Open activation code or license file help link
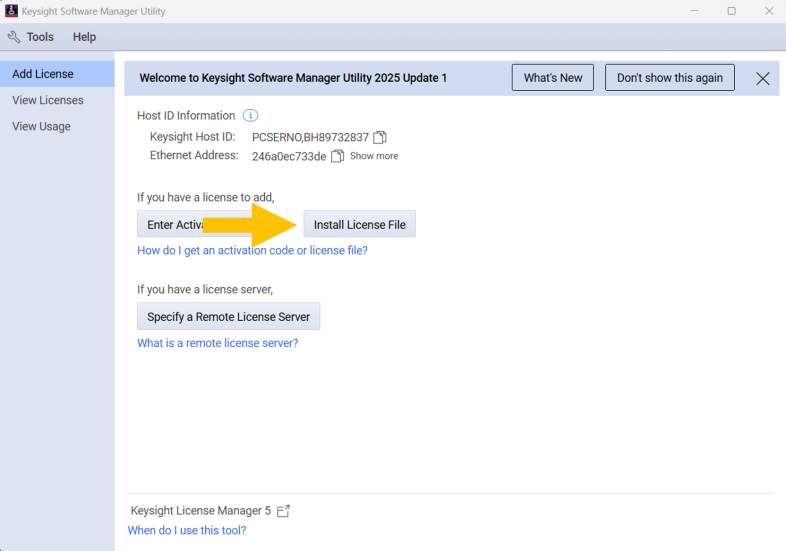The height and width of the screenshot is (551, 786). (x=252, y=250)
